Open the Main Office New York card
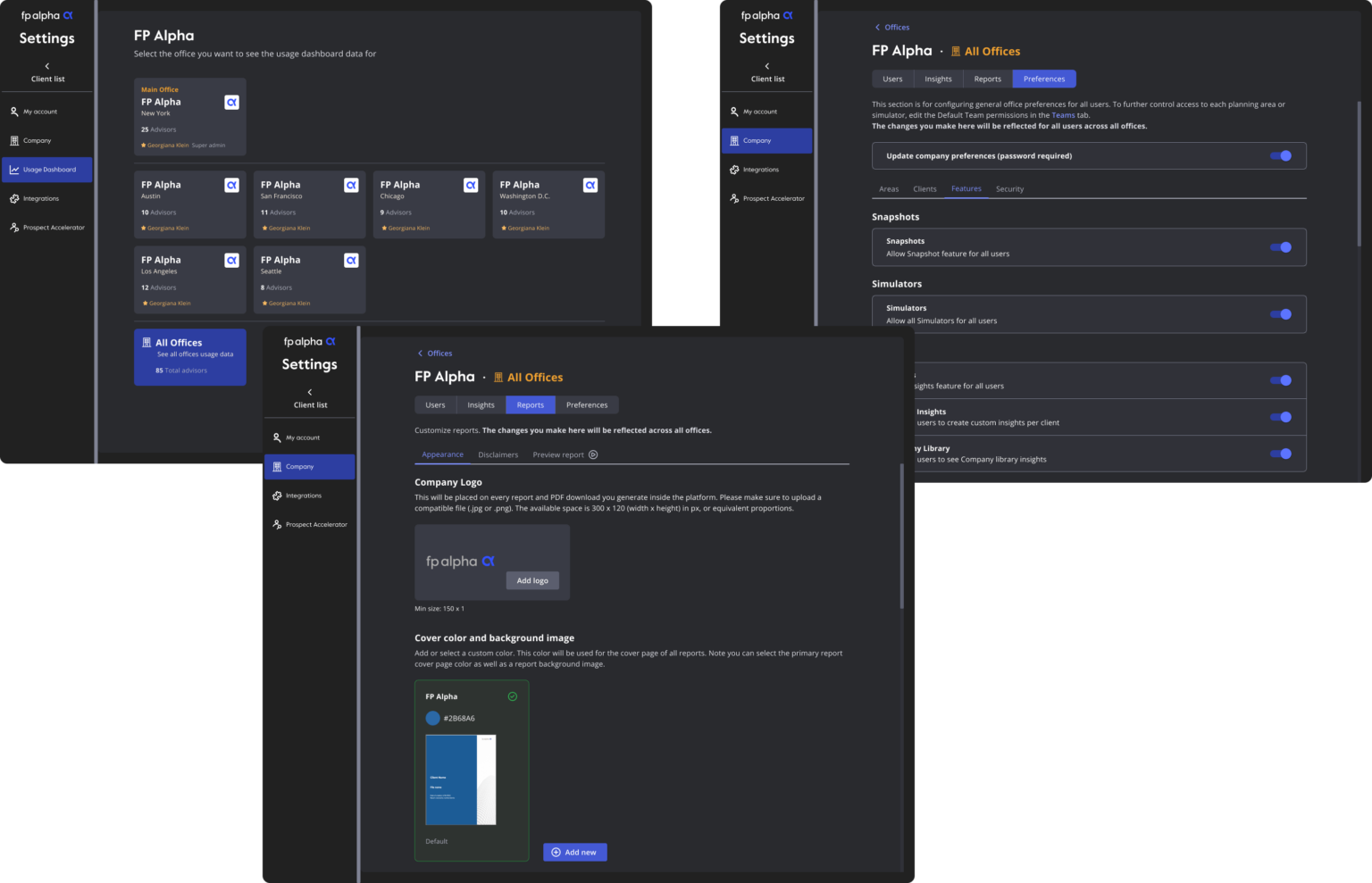The image size is (1372, 883). coord(189,116)
